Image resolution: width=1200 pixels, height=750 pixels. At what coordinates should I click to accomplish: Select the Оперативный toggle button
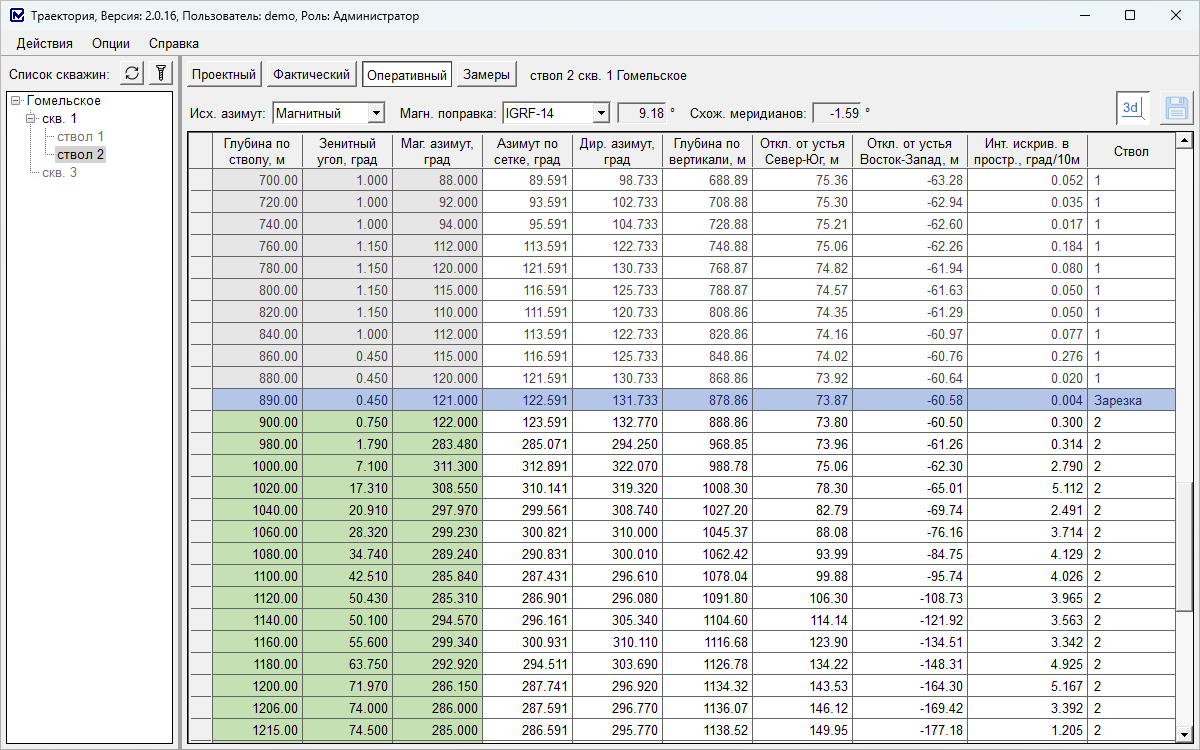(406, 75)
